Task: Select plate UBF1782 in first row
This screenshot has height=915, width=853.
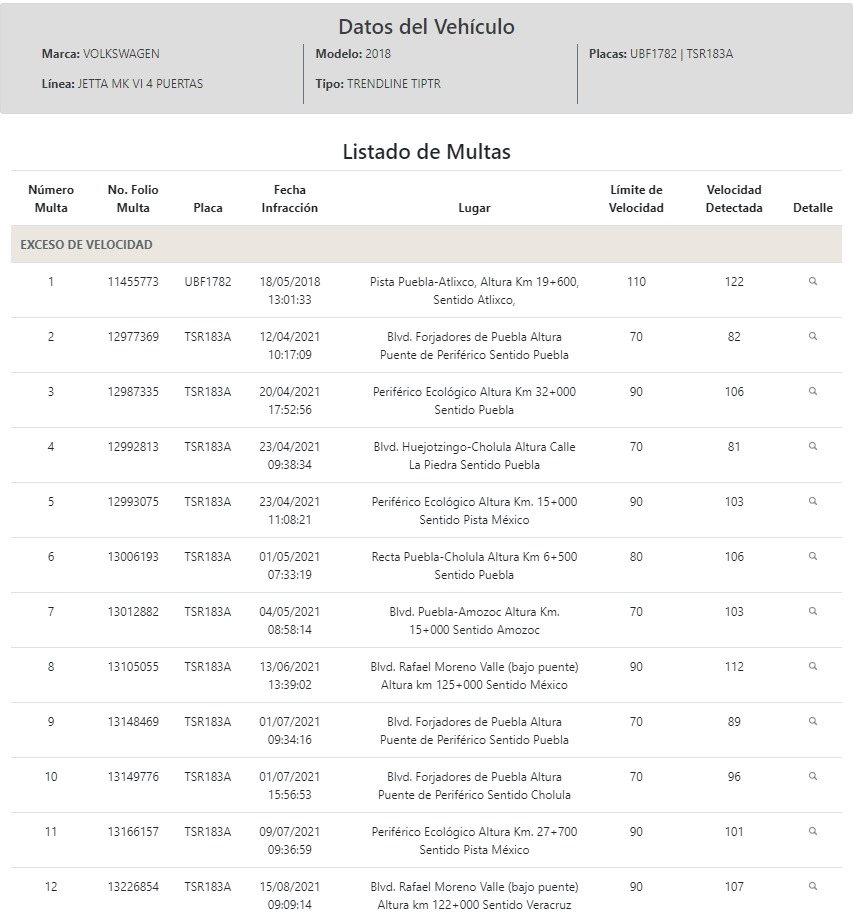Action: point(208,282)
